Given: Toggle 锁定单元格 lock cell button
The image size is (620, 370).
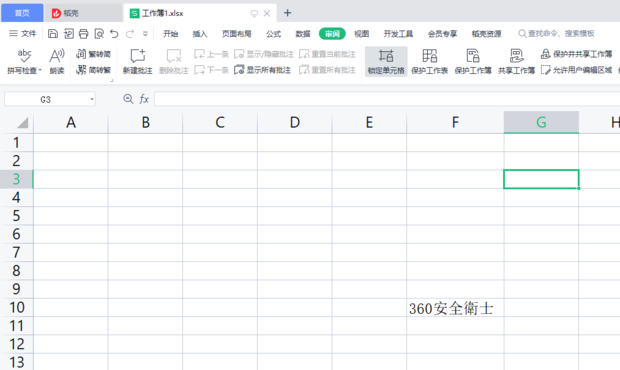Looking at the screenshot, I should [x=386, y=61].
